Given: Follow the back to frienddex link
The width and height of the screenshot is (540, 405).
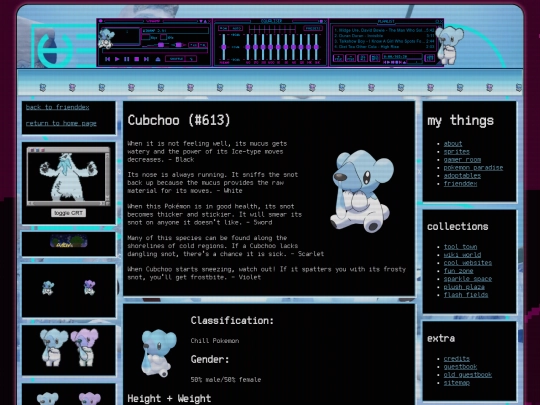Looking at the screenshot, I should point(58,107).
